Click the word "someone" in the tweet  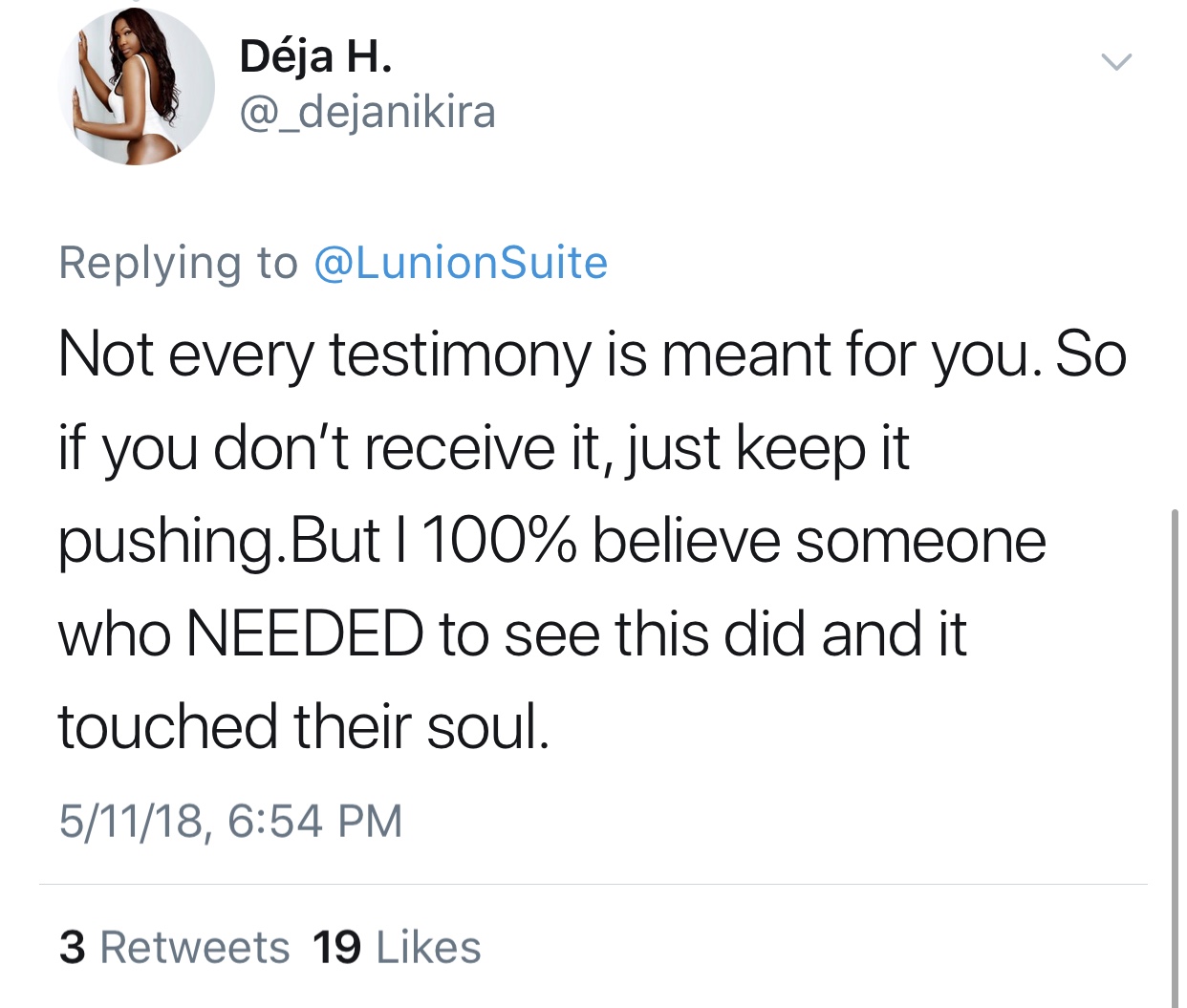(x=920, y=541)
